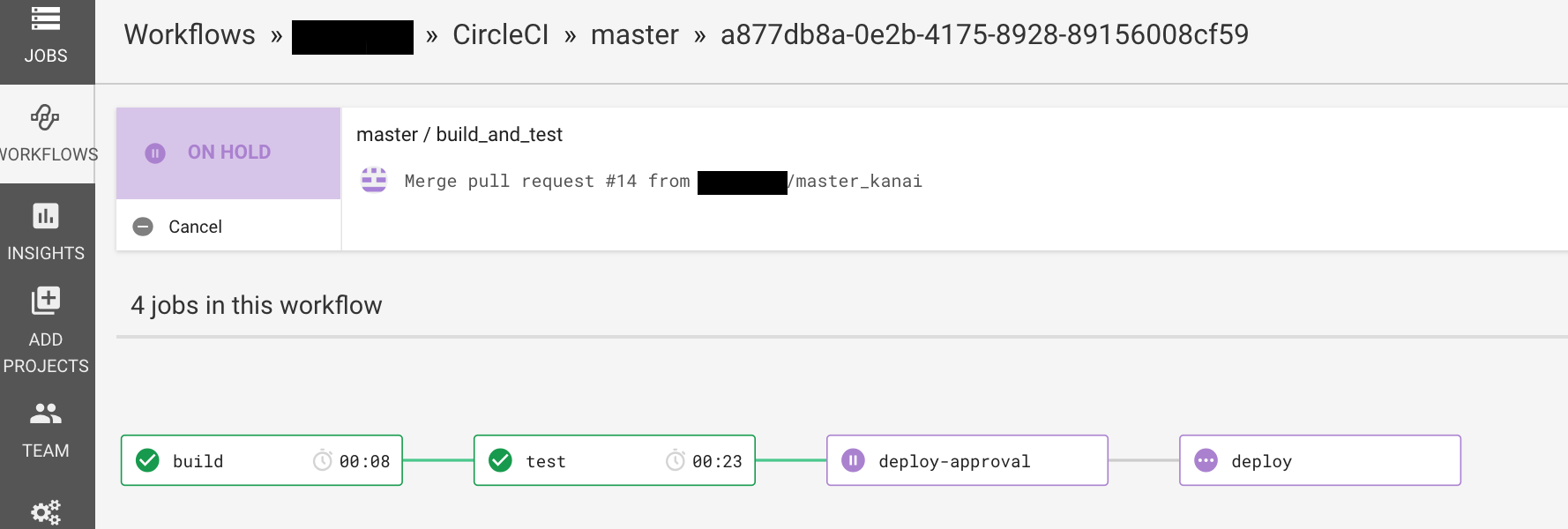Click the pause icon on deploy-approval
Screen dimensions: 1568x529
coord(853,460)
